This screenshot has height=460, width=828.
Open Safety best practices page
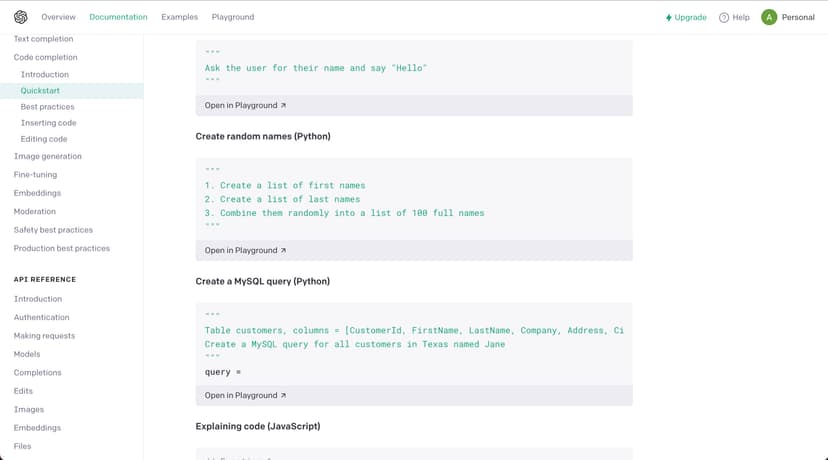point(53,230)
